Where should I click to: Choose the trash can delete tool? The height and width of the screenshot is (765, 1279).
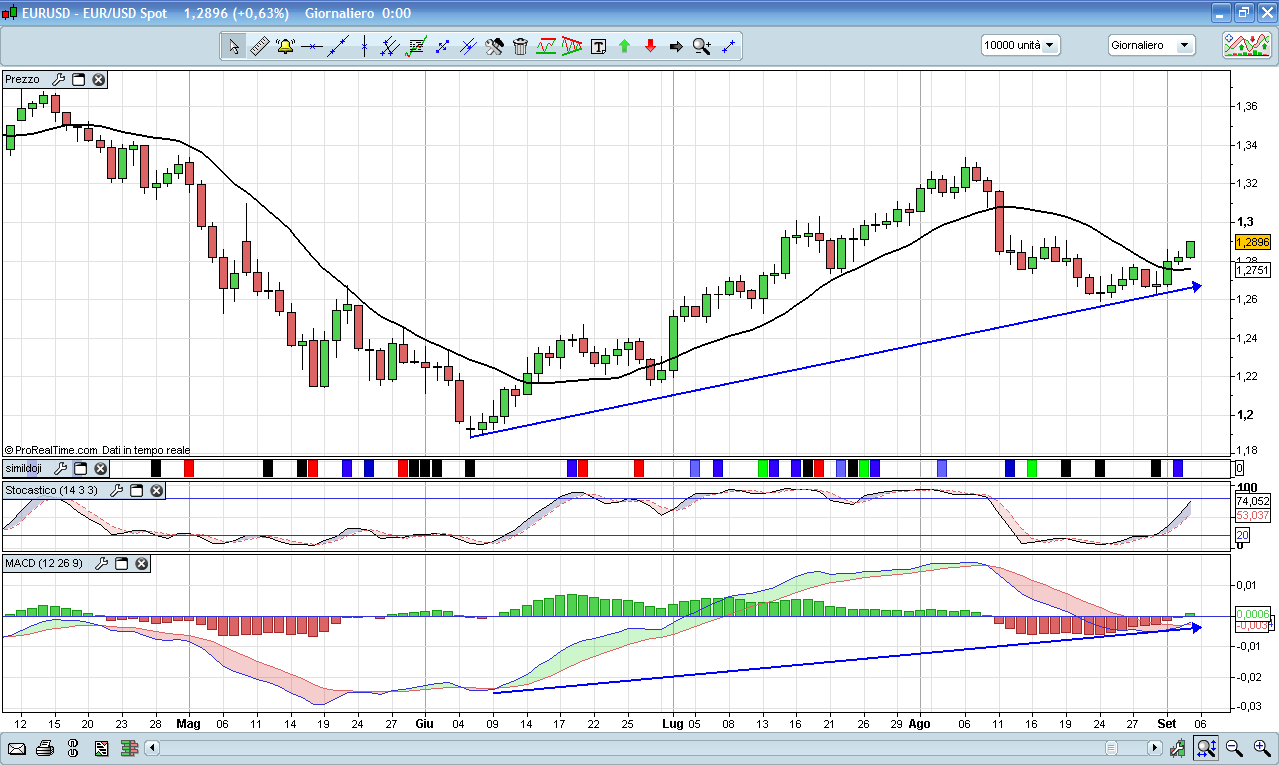click(x=520, y=46)
